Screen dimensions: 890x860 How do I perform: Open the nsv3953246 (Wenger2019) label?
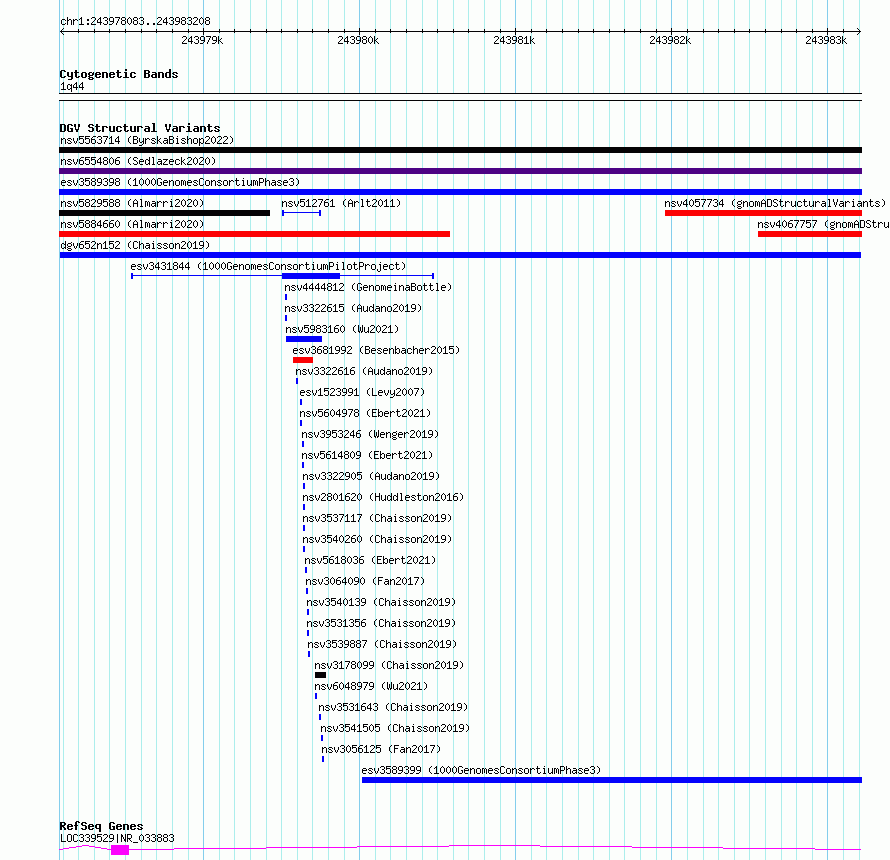point(370,434)
